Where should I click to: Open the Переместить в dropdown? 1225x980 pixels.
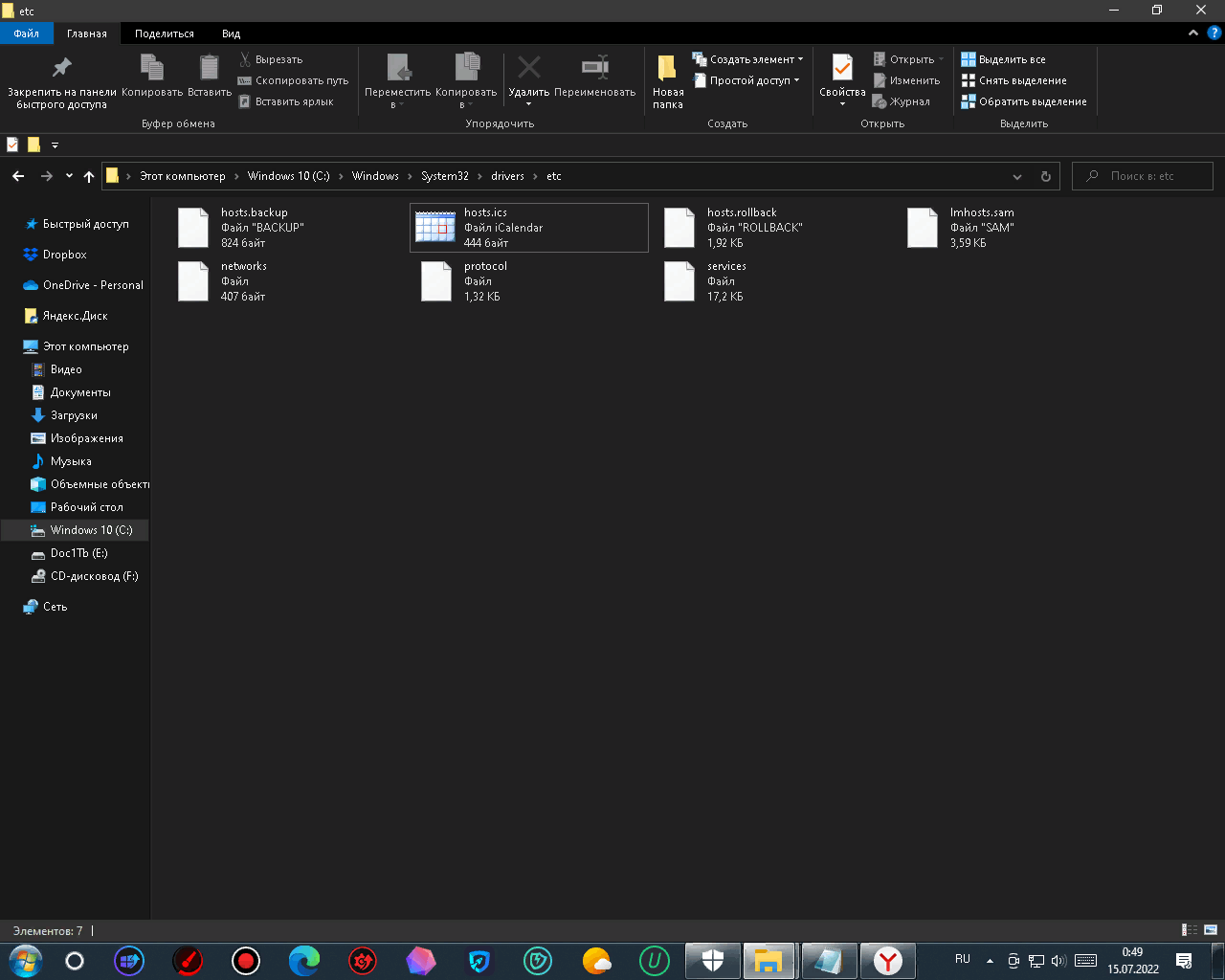397,81
